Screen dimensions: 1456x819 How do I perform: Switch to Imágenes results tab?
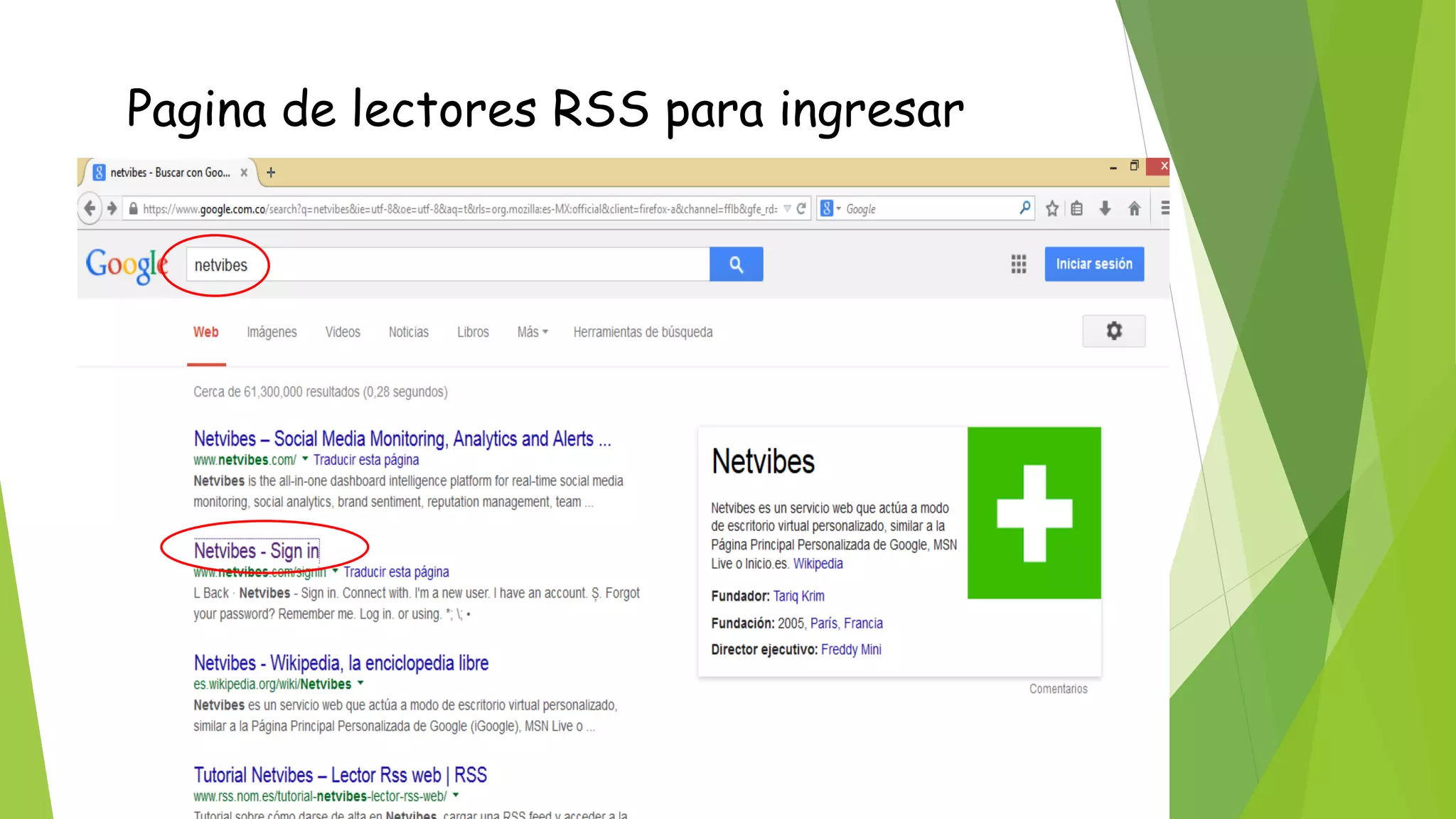pos(272,332)
